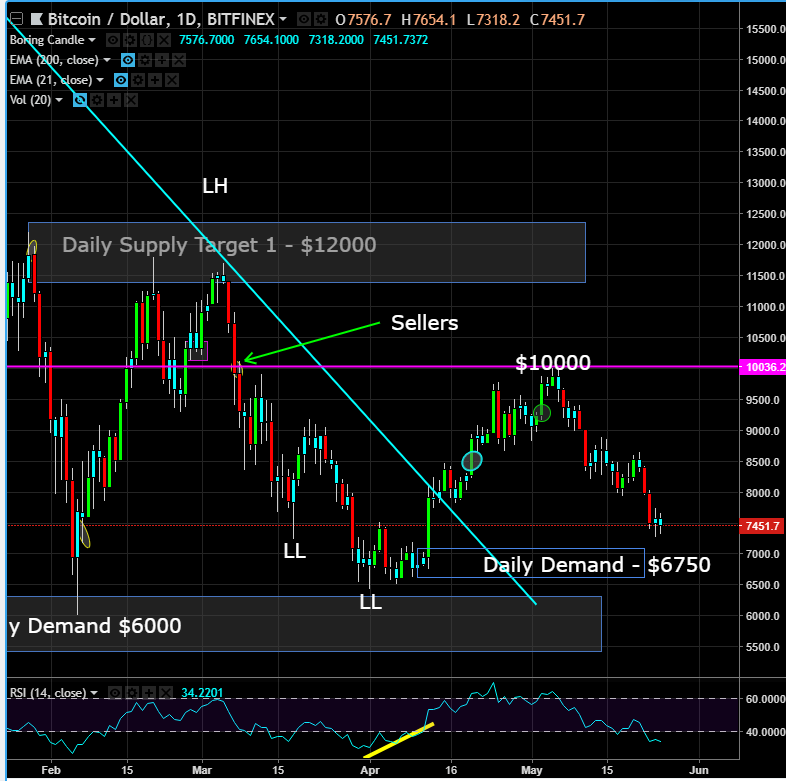Open Vol (20) settings gear

[97, 100]
